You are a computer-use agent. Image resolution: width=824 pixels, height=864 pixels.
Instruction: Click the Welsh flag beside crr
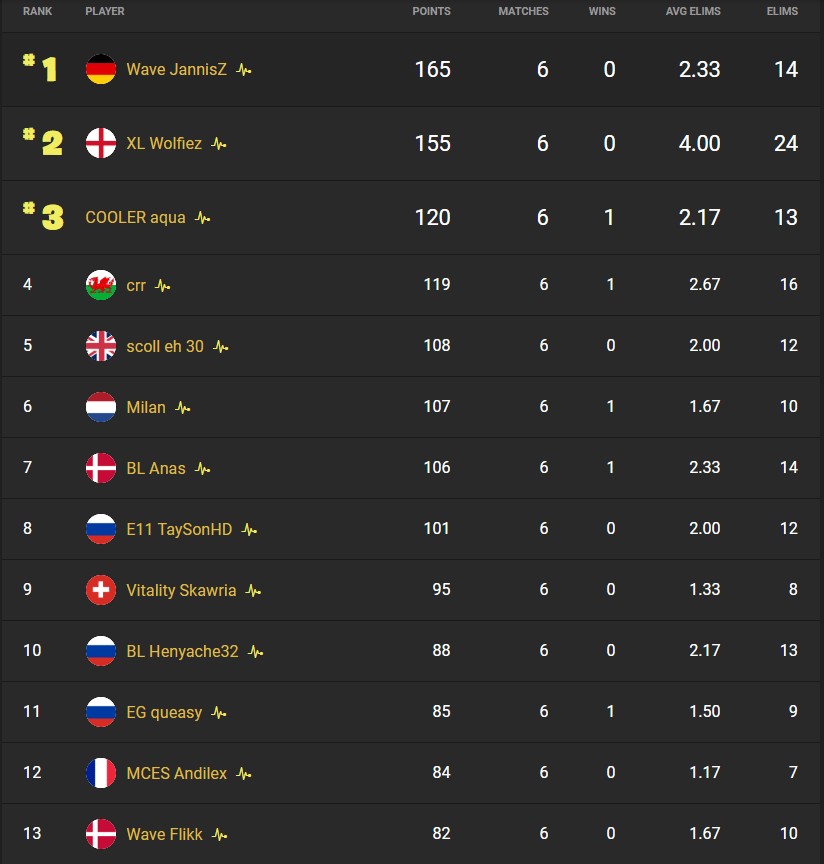click(x=101, y=285)
